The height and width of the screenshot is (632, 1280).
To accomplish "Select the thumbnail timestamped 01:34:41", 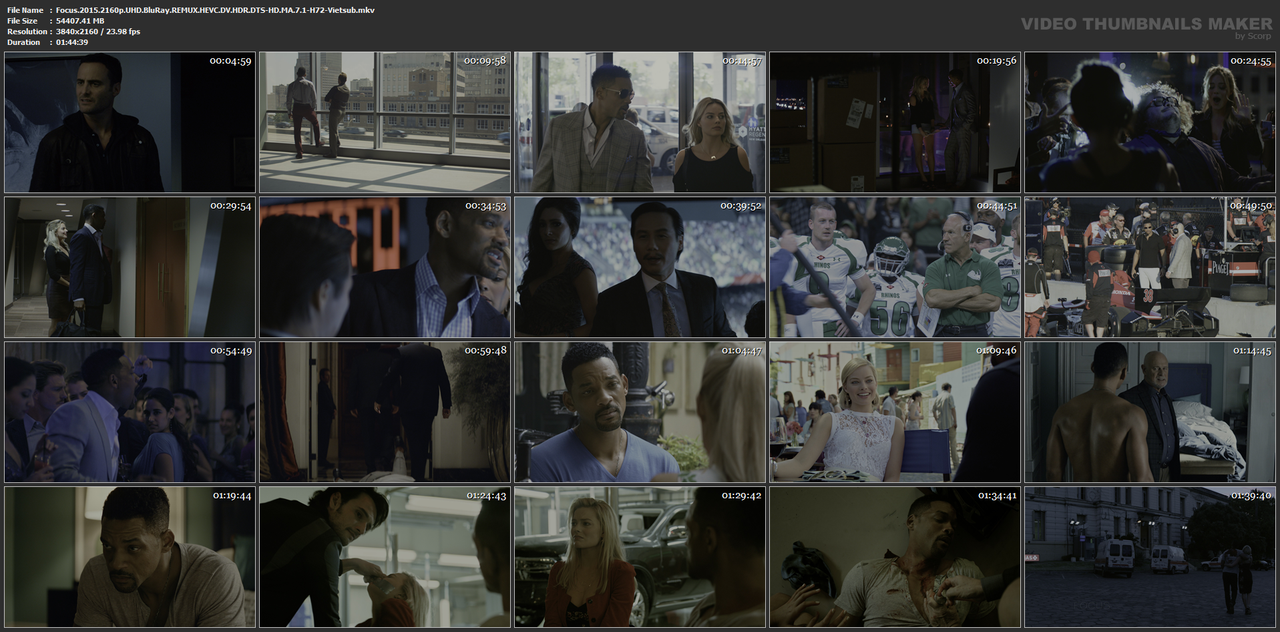I will tap(895, 557).
